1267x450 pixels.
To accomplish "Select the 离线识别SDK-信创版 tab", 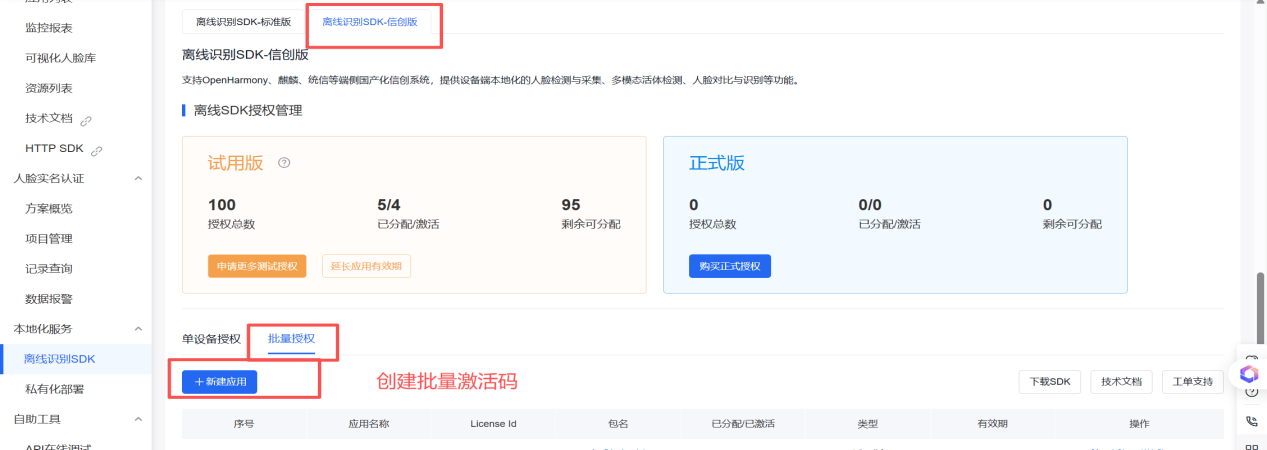I will point(370,21).
